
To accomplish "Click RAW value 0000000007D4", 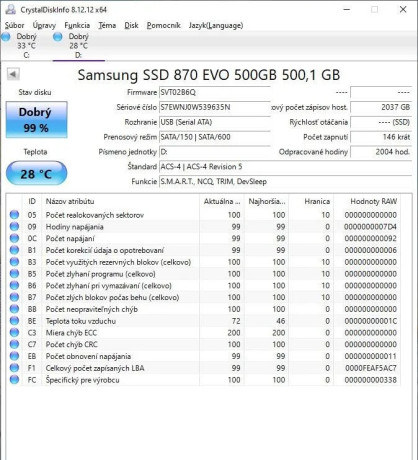I will click(x=370, y=227).
